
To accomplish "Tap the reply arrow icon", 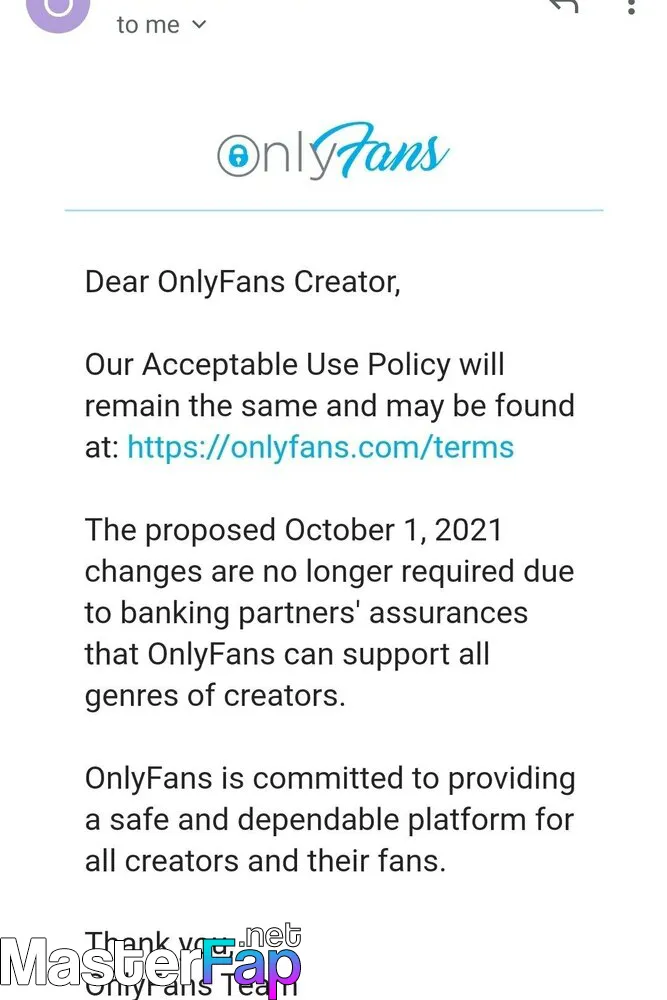I will coord(564,6).
